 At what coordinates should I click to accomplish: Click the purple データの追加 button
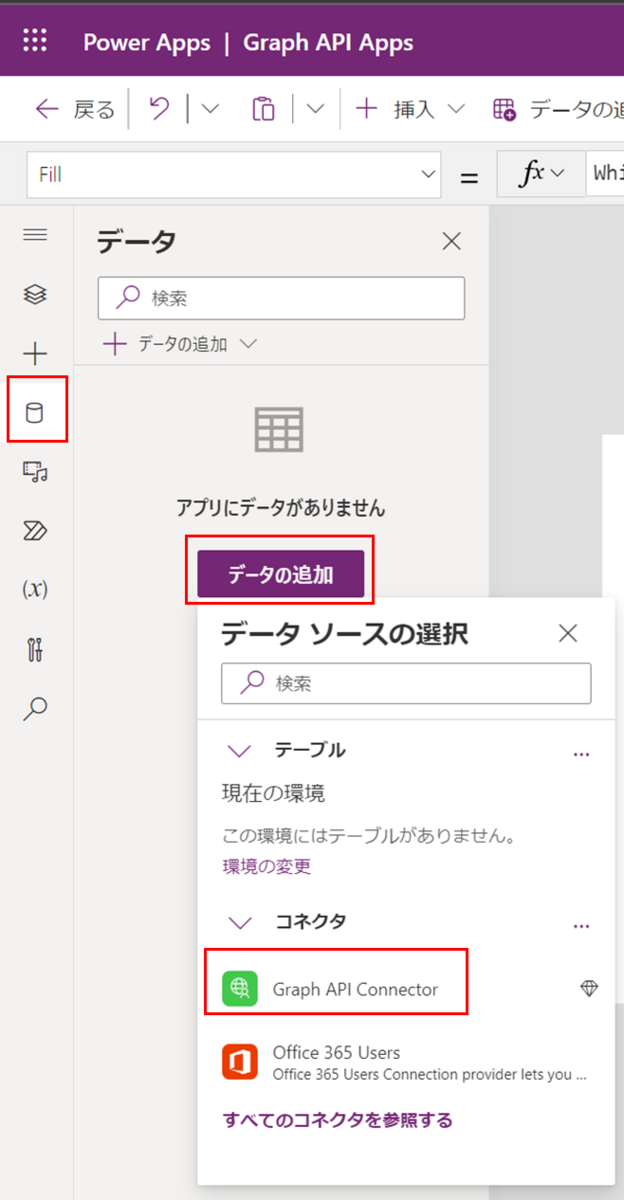point(280,574)
